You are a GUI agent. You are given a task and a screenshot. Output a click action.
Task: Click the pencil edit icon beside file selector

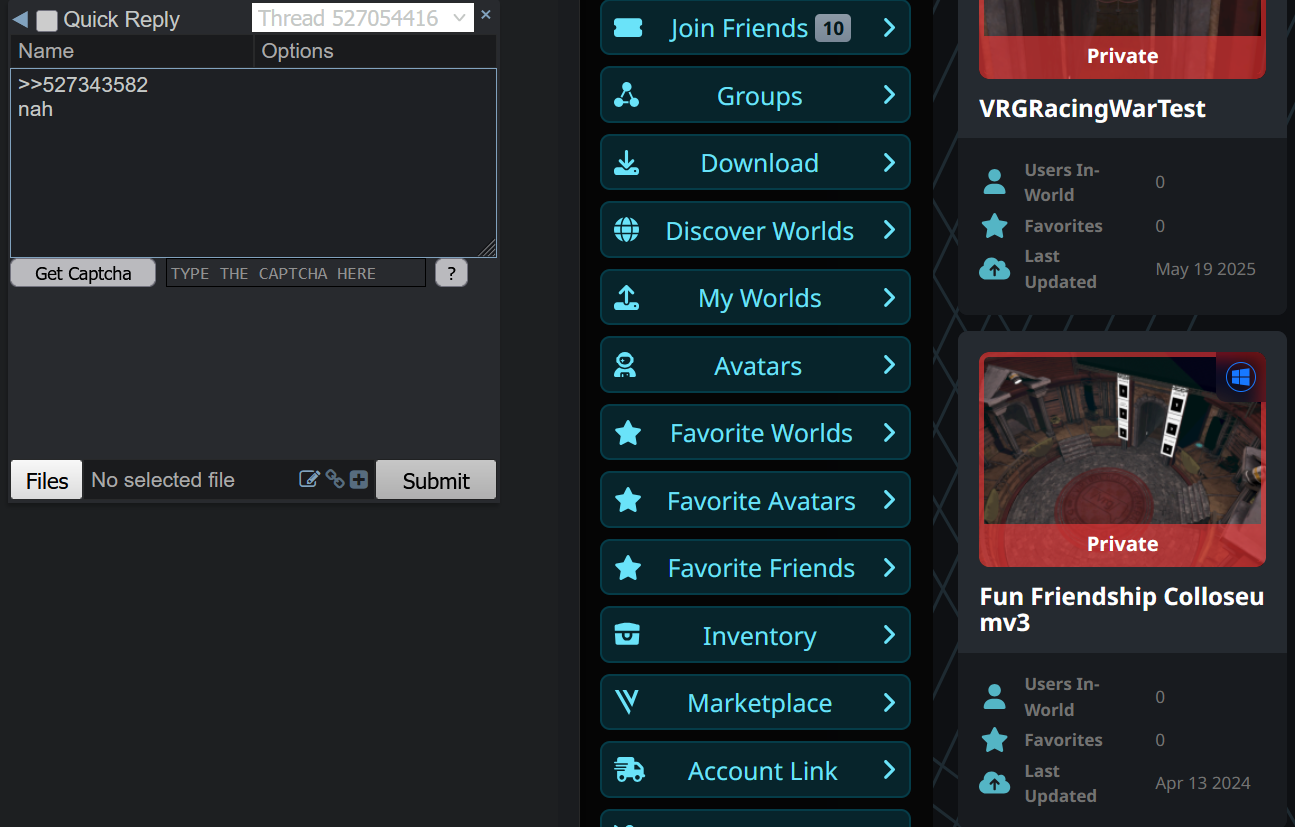[310, 479]
